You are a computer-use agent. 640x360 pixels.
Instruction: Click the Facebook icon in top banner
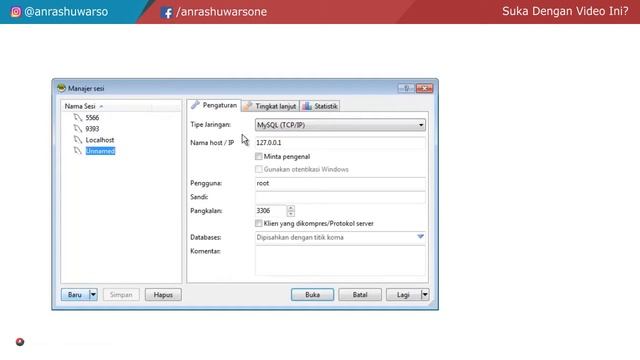click(x=167, y=13)
